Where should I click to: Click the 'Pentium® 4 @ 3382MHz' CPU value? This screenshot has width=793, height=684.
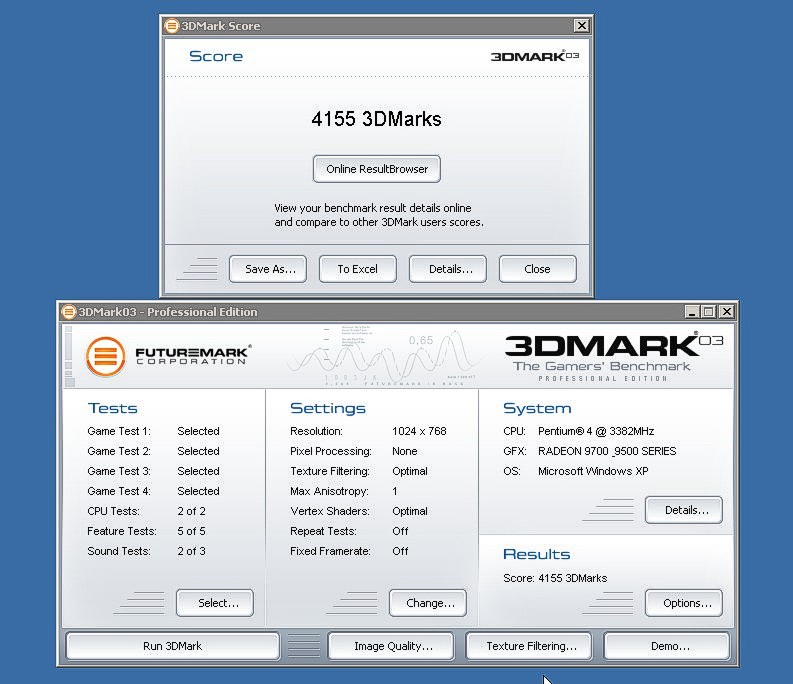(596, 431)
